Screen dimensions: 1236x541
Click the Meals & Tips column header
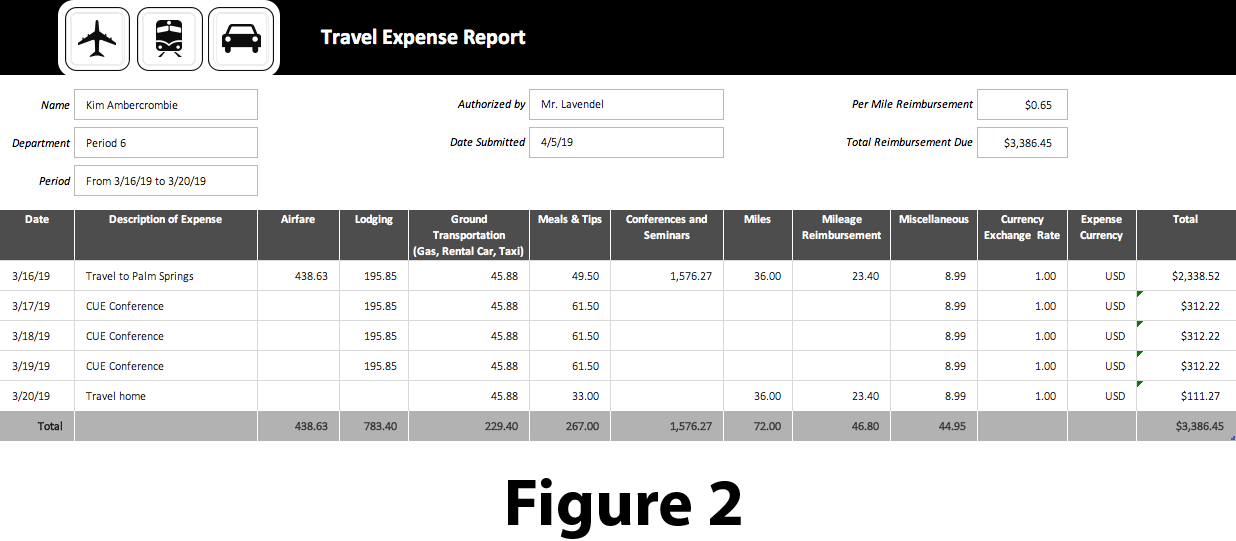(x=570, y=220)
